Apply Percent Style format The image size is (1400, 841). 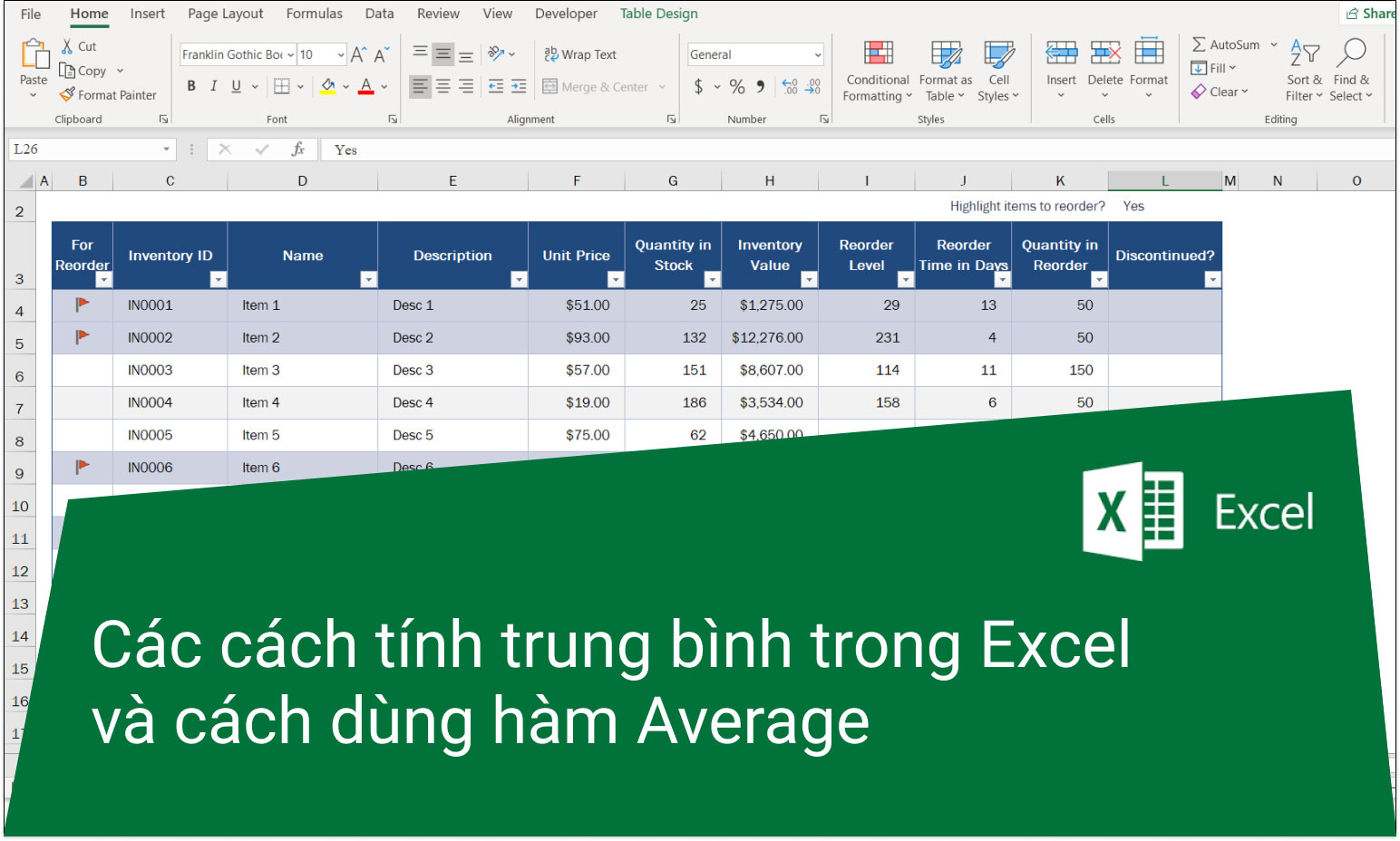click(x=737, y=86)
